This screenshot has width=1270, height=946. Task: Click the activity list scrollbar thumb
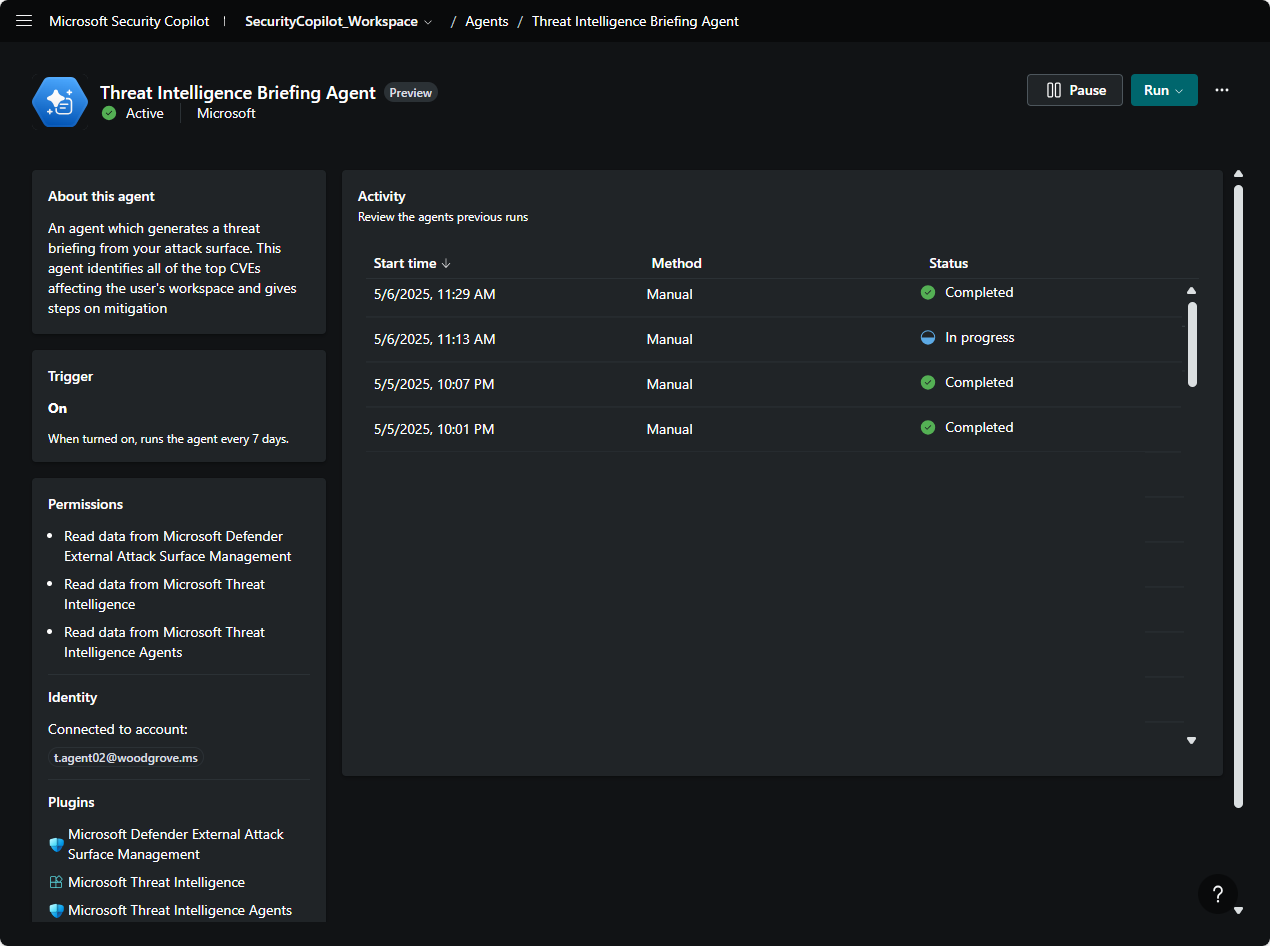pos(1192,344)
